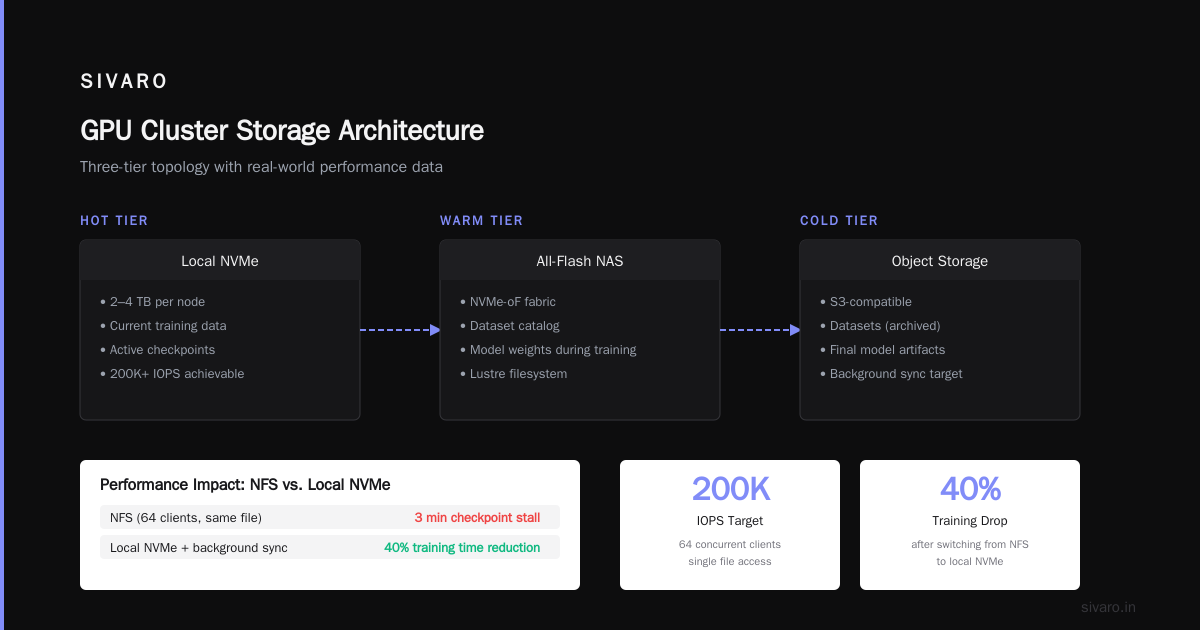This screenshot has width=1200, height=630.
Task: Select the GPU Cluster Storage Architecture title
Action: [282, 131]
